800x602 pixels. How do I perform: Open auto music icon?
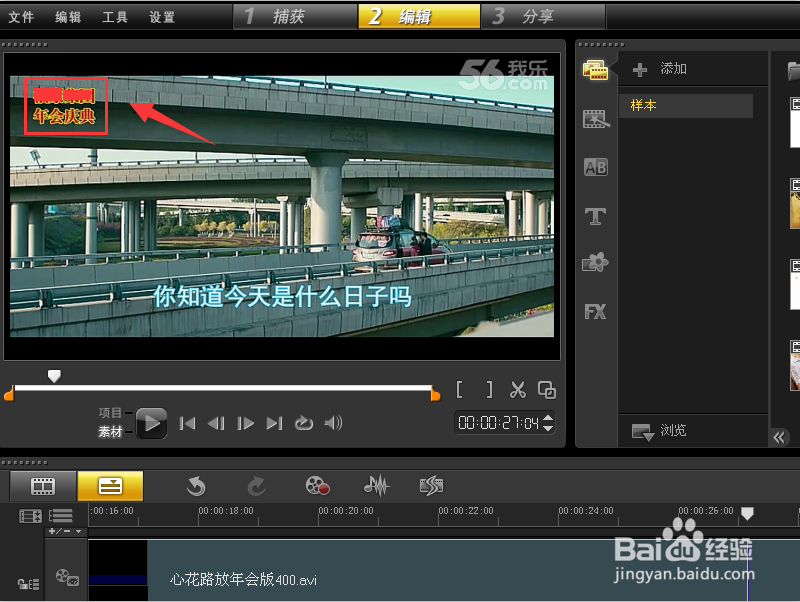click(432, 486)
